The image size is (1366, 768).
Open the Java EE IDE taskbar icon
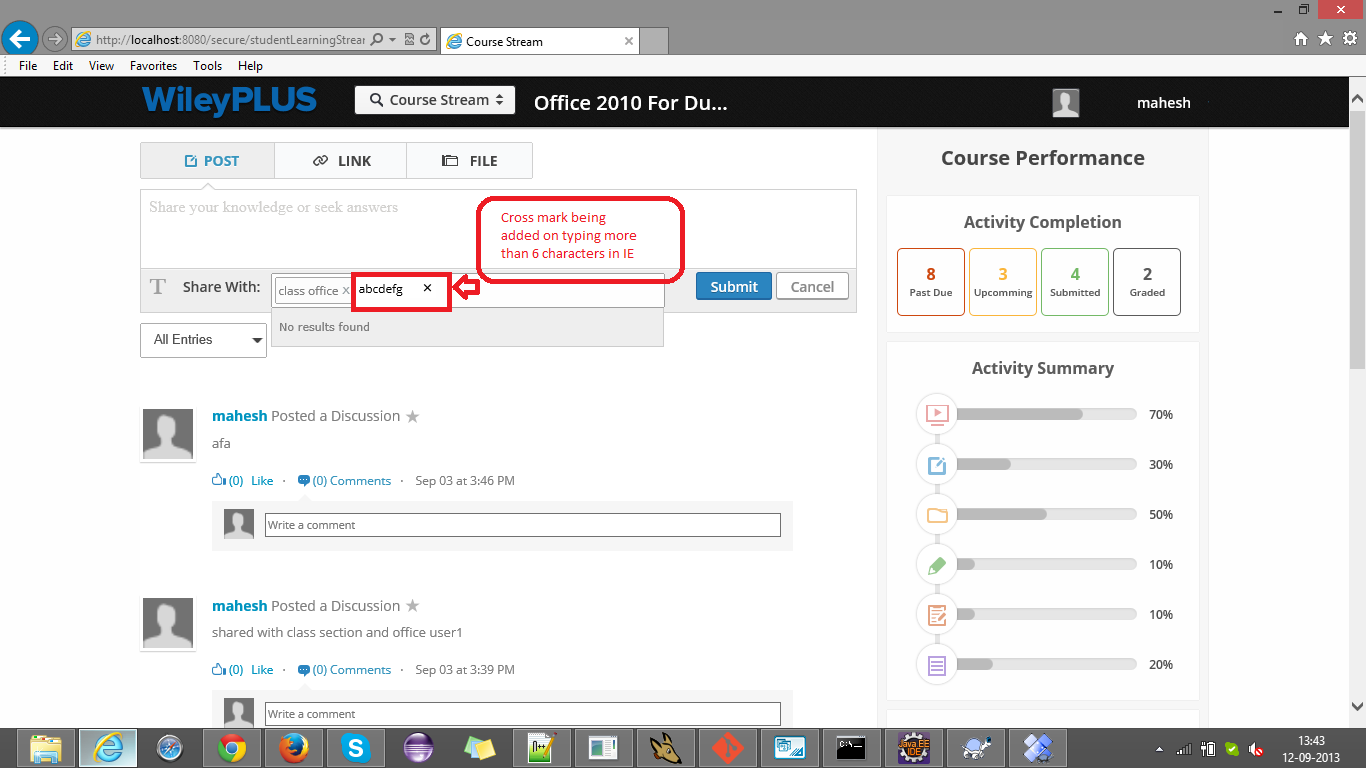click(913, 748)
